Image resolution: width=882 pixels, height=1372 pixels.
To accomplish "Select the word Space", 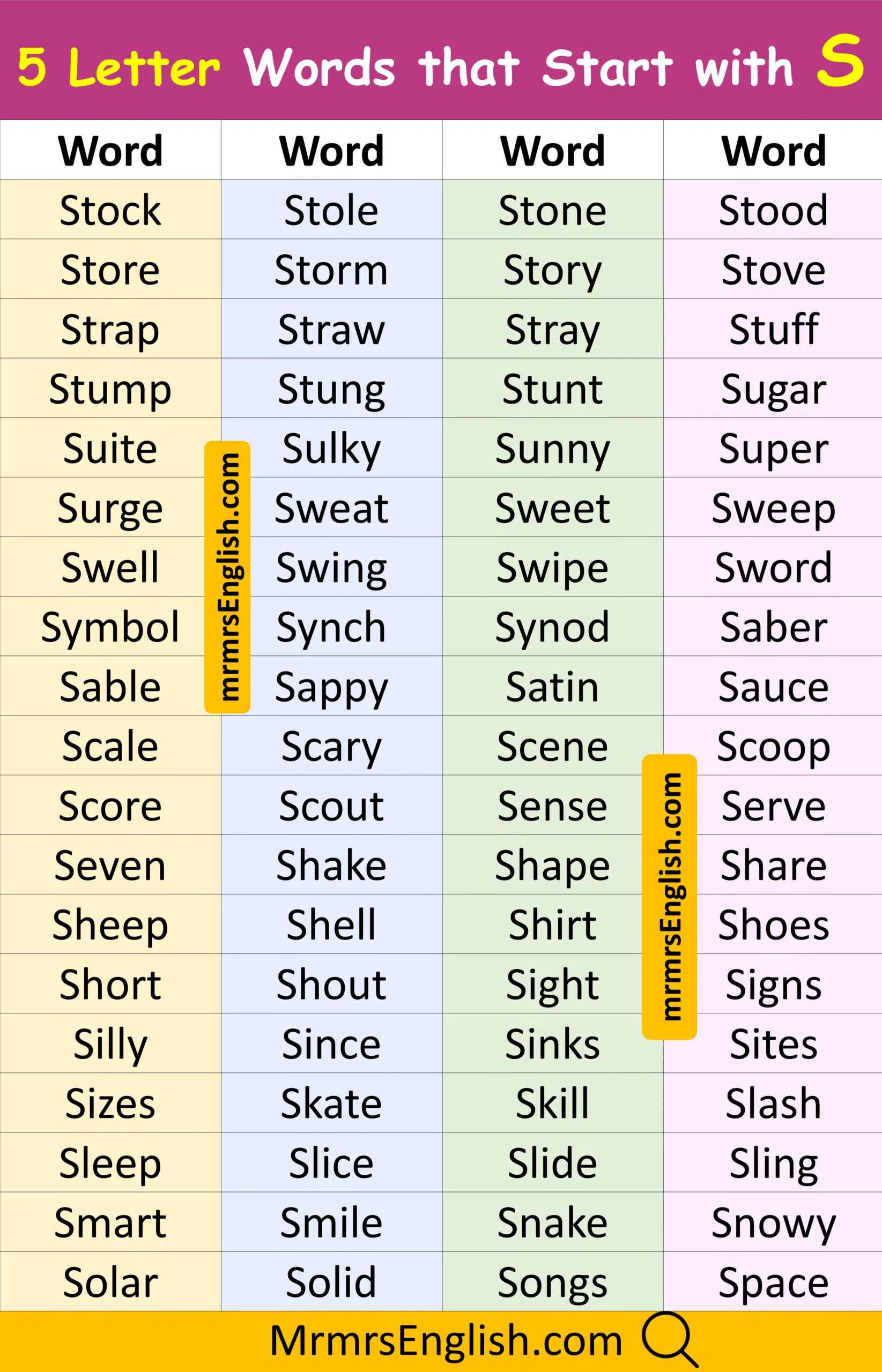I will 773,1282.
